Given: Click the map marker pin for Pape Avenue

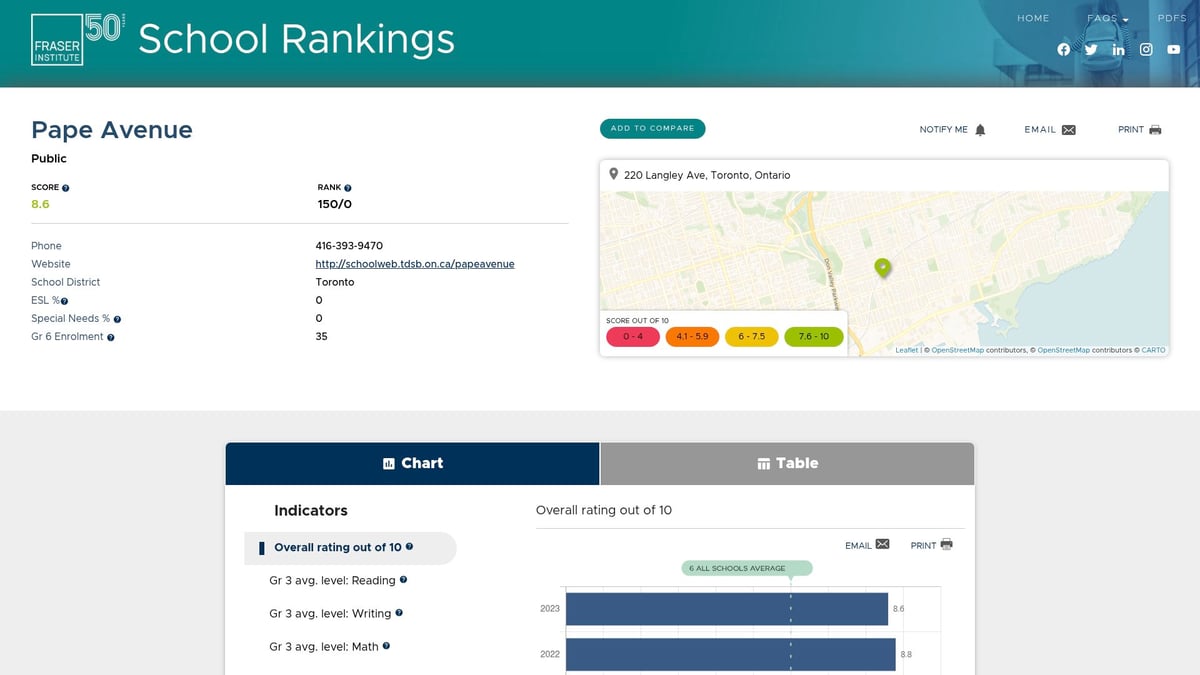Looking at the screenshot, I should coord(883,266).
